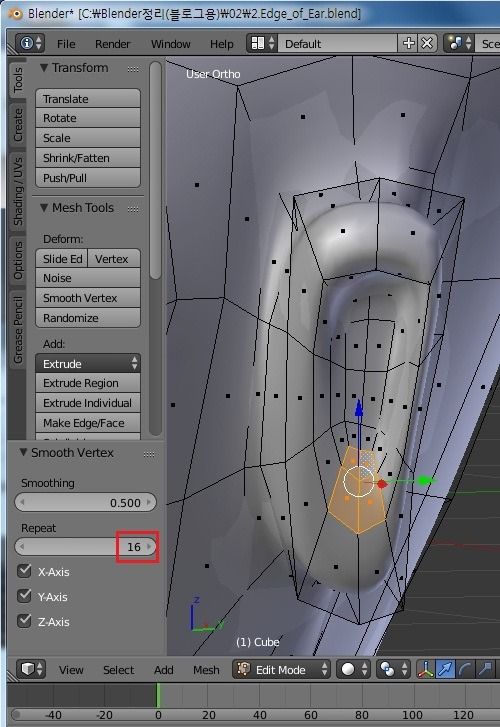Add a new screen layout with plus icon
500x727 pixels.
[409, 44]
